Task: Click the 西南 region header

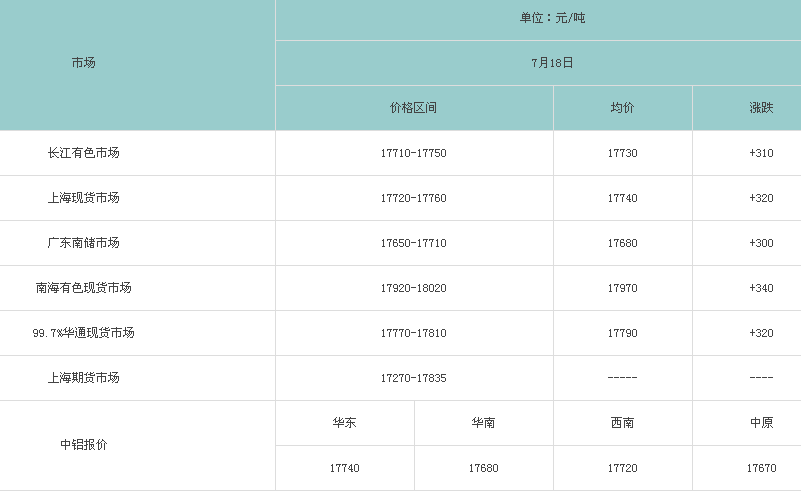Action: 622,423
